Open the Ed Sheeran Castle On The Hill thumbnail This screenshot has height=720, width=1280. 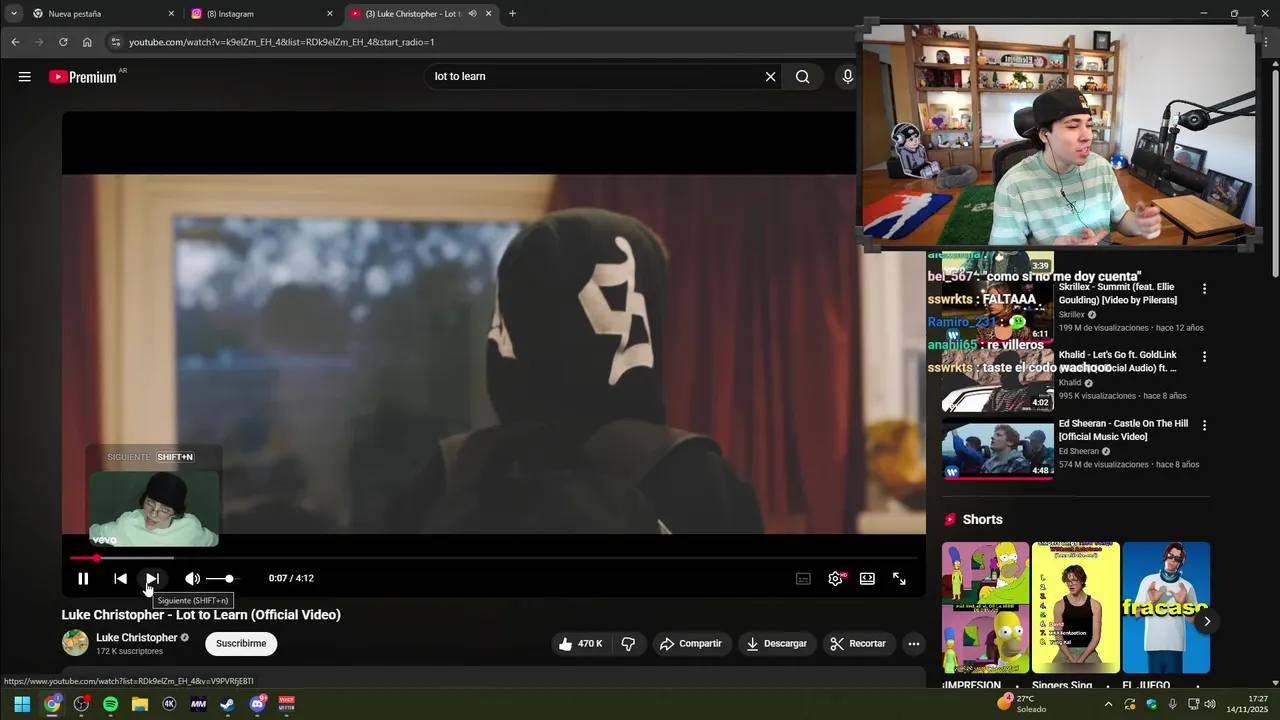click(997, 449)
